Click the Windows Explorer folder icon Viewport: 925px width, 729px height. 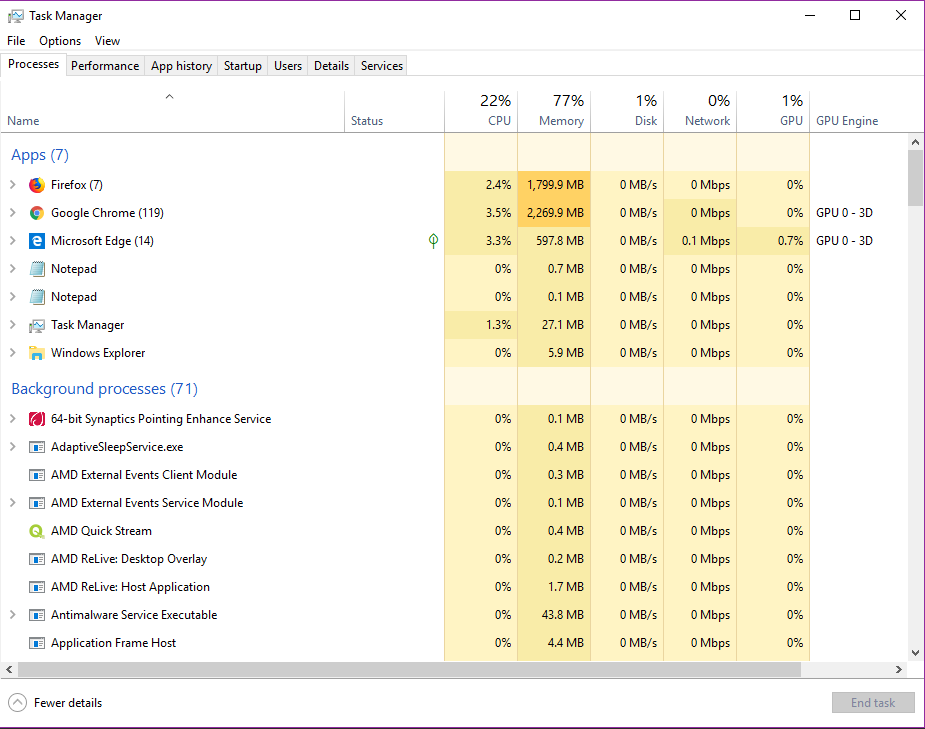tap(37, 353)
